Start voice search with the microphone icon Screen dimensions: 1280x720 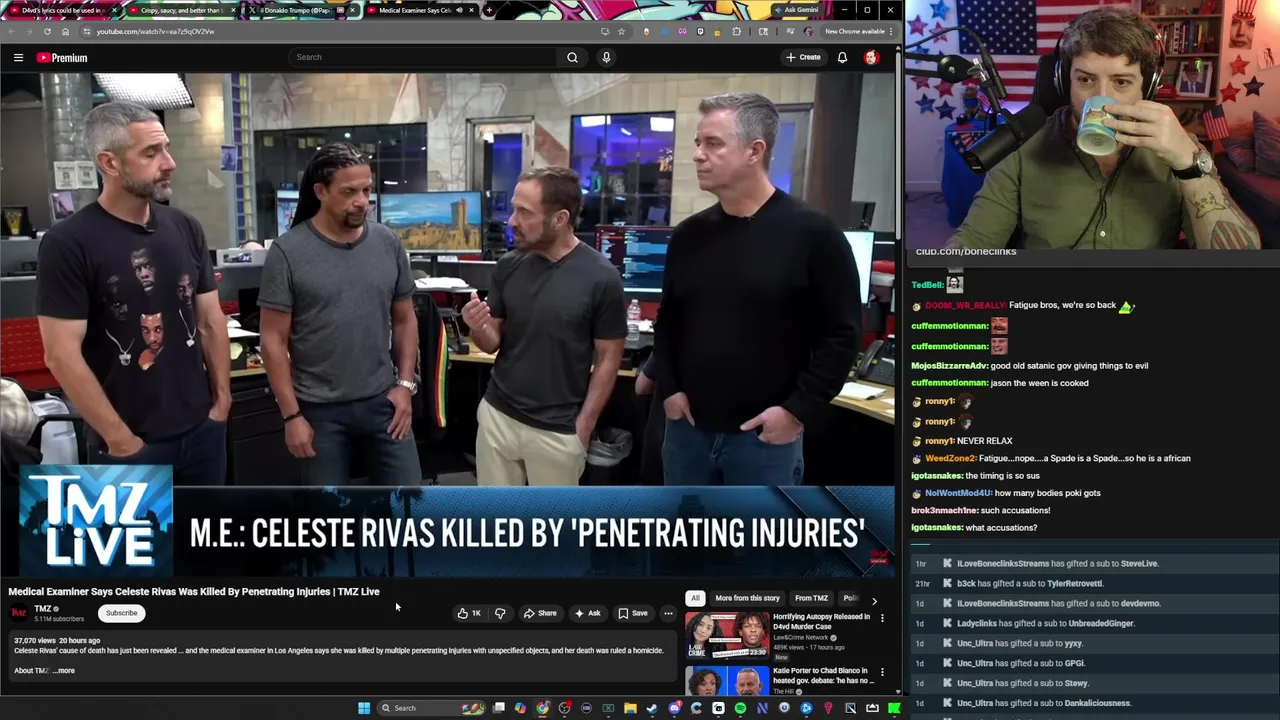coord(606,57)
